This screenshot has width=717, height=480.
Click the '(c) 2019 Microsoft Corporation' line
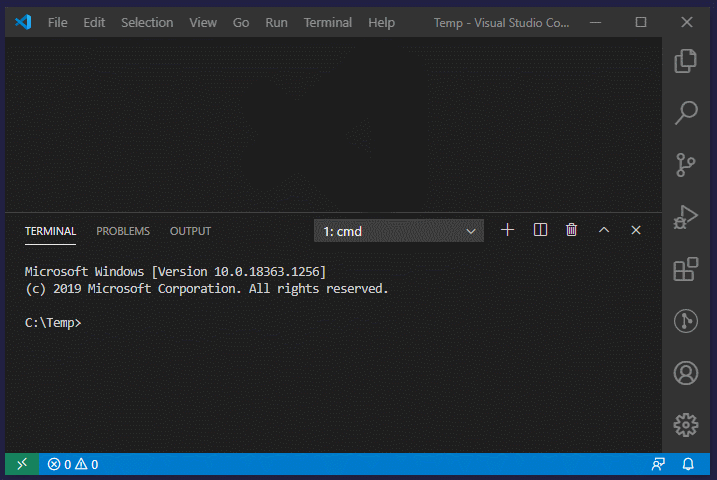pos(206,289)
